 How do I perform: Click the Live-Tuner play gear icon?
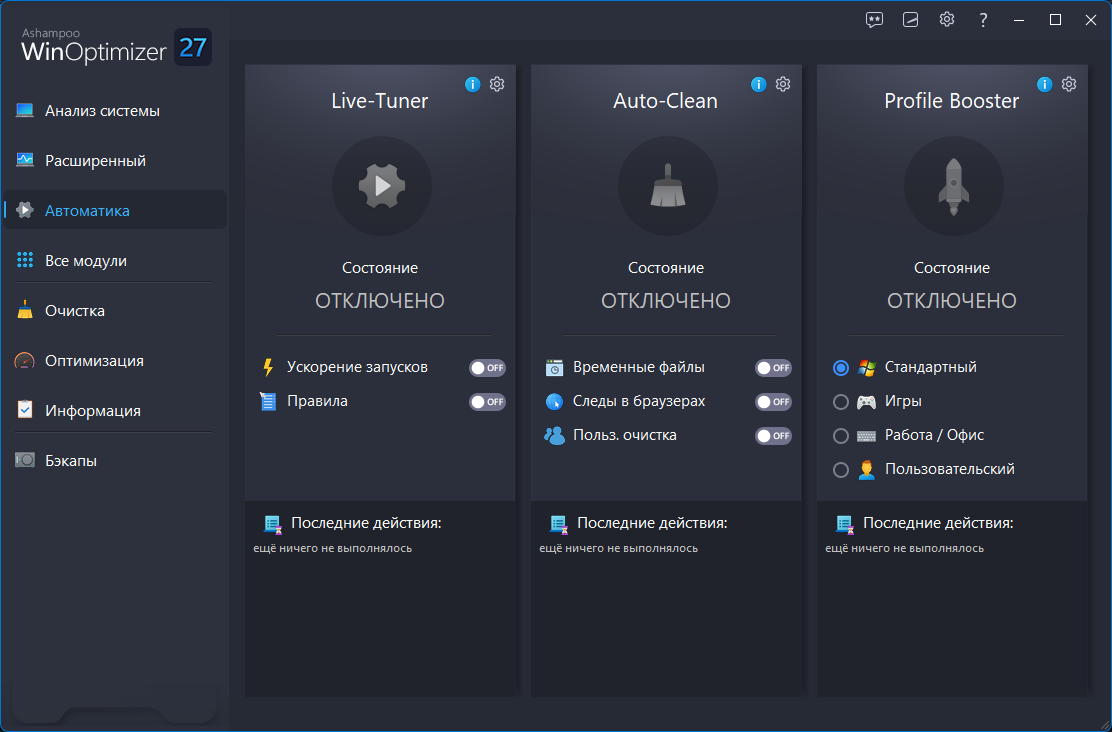(x=382, y=186)
